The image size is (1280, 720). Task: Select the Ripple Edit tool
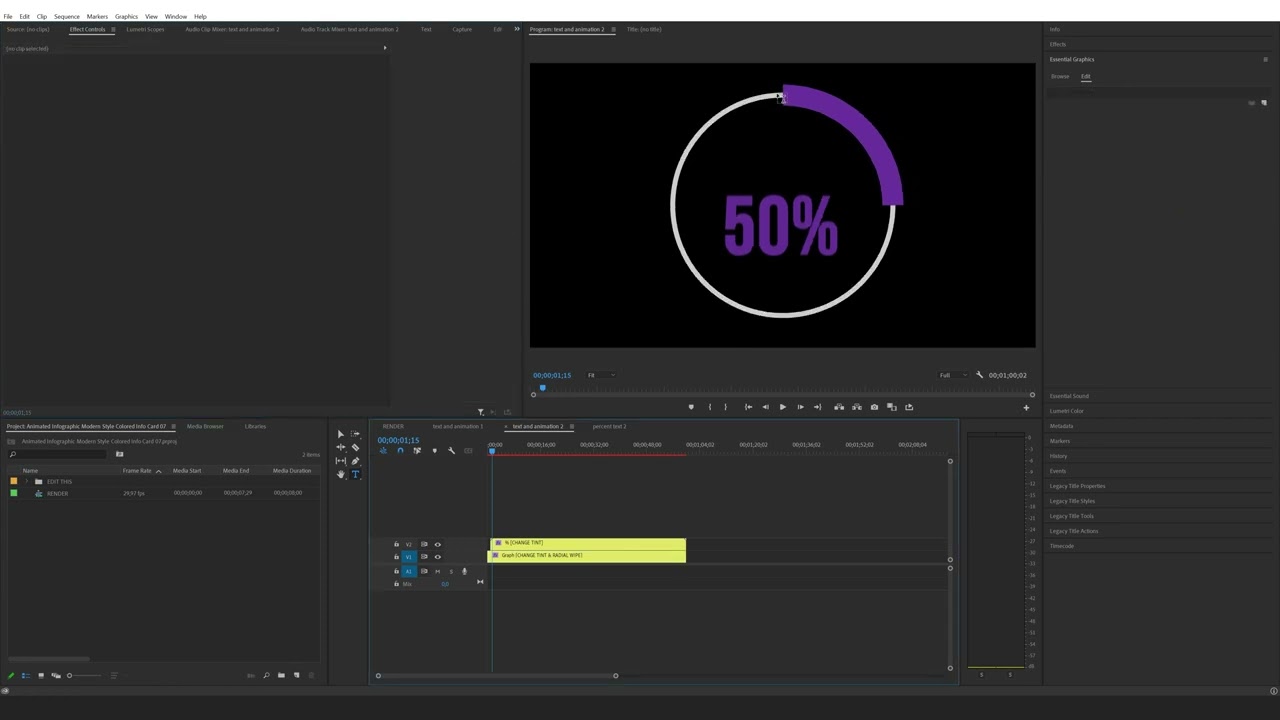(340, 448)
